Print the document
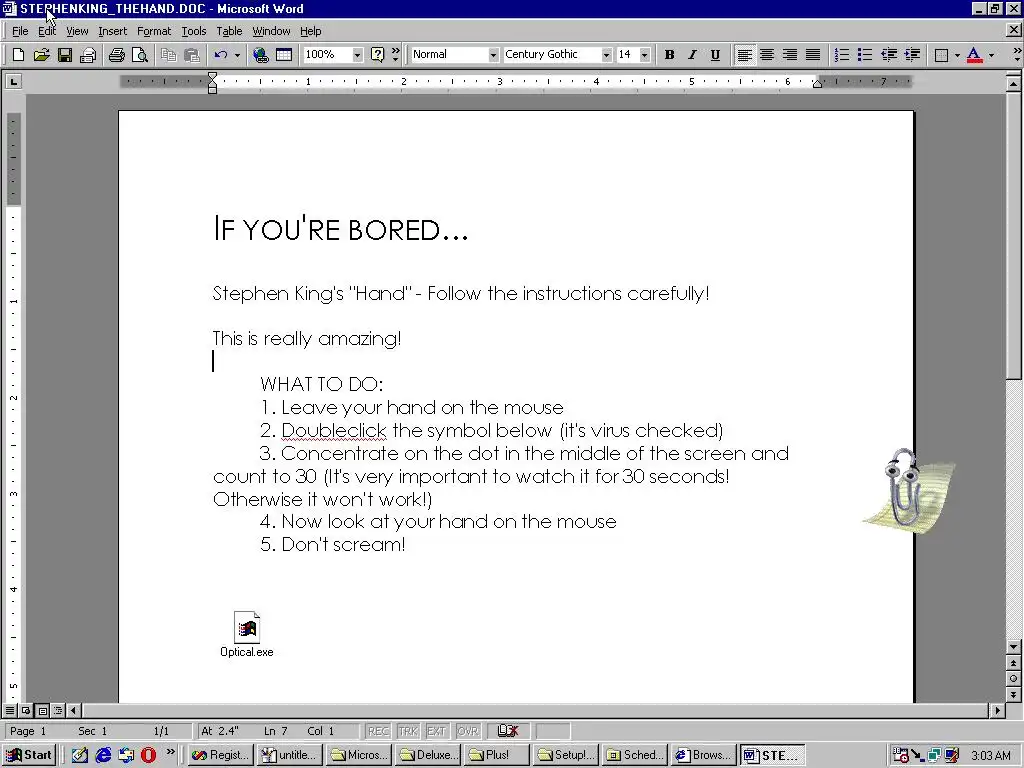This screenshot has width=1024, height=768. coord(117,55)
